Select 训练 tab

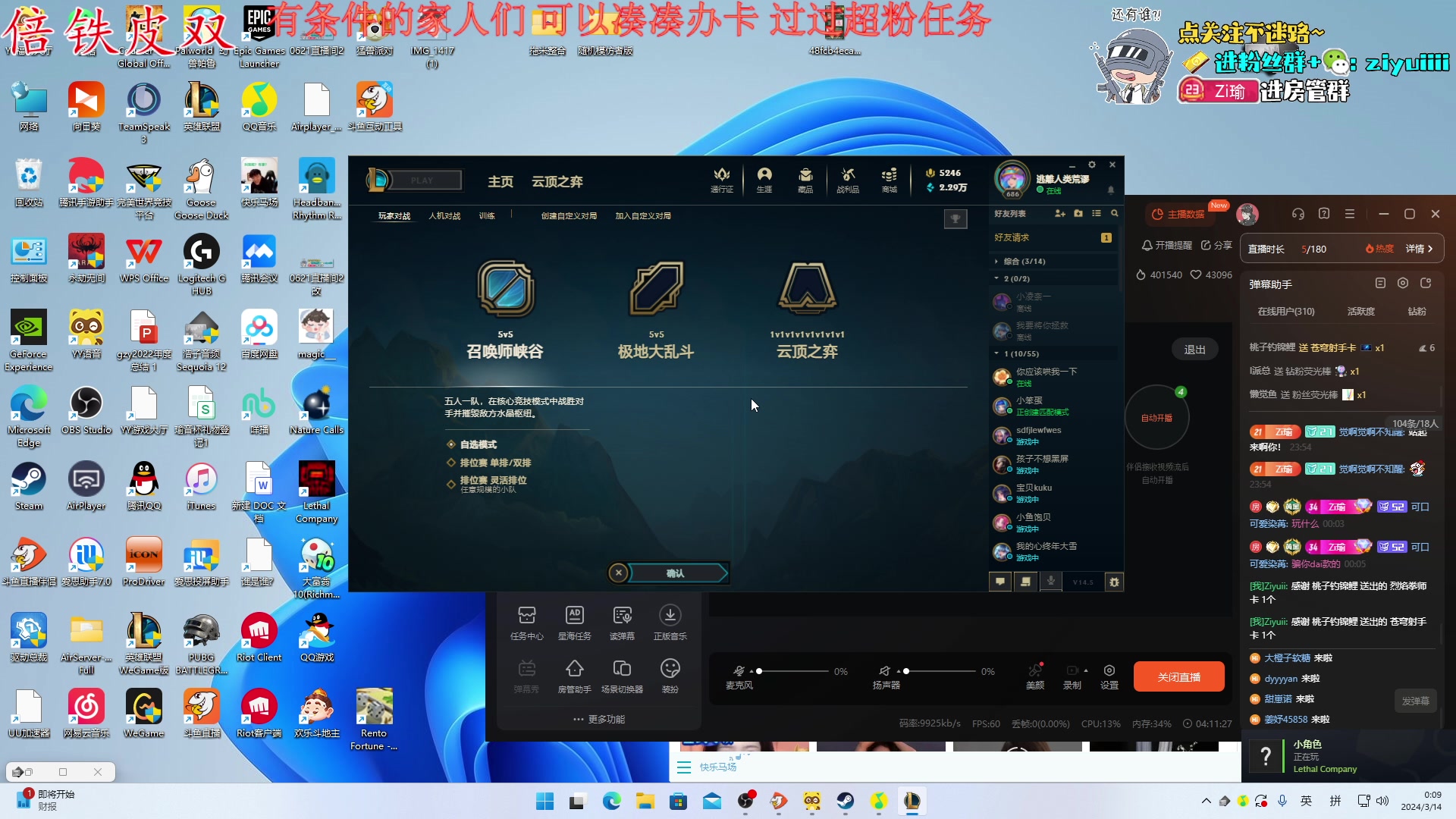[487, 216]
